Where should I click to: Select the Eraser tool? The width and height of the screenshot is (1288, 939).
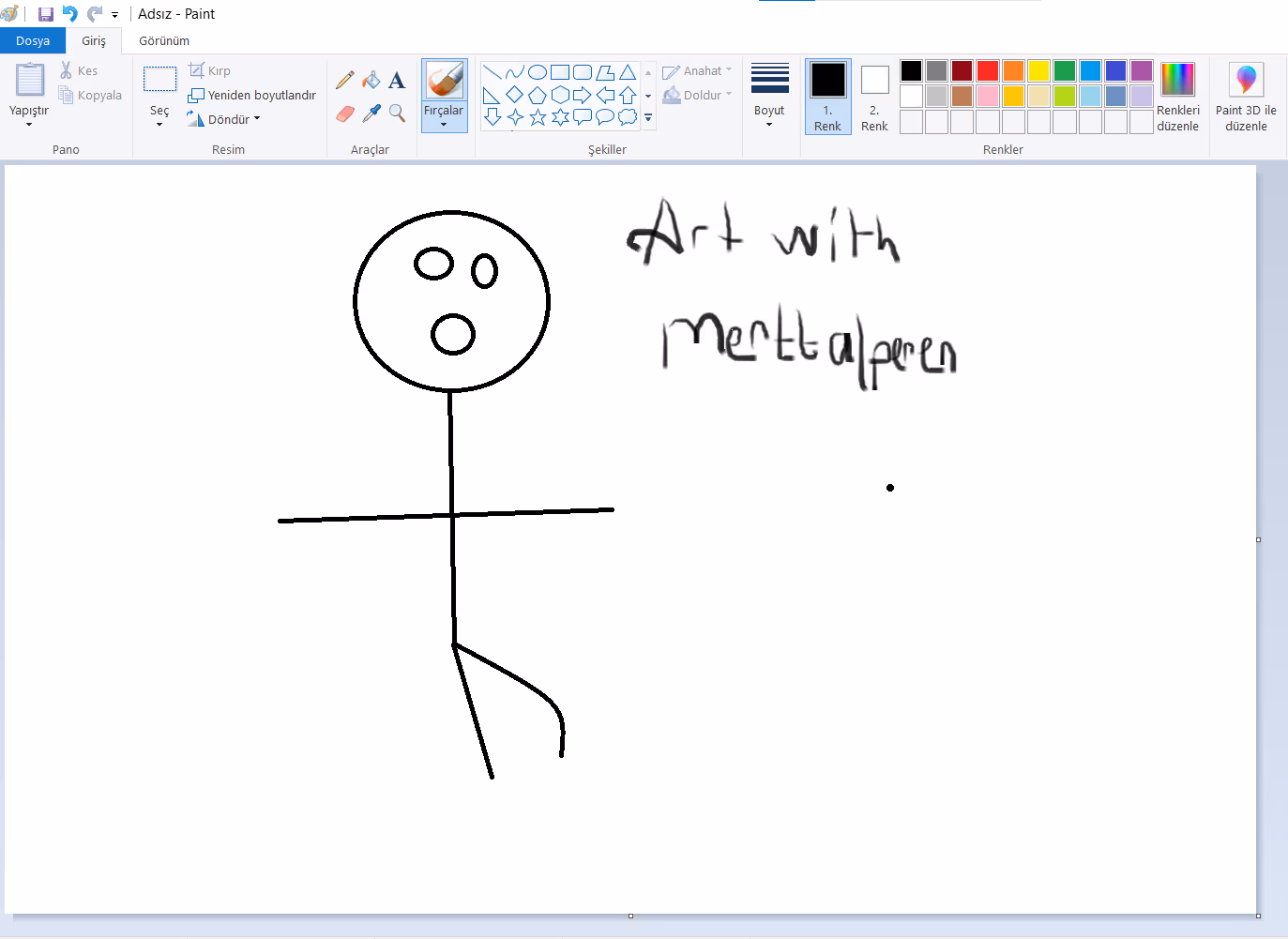[345, 114]
